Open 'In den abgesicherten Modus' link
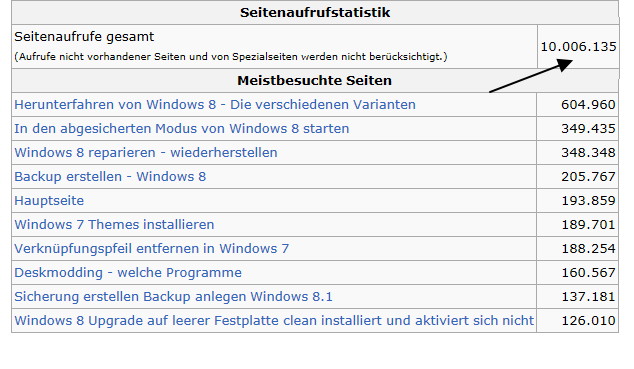634x369 pixels. coord(182,129)
